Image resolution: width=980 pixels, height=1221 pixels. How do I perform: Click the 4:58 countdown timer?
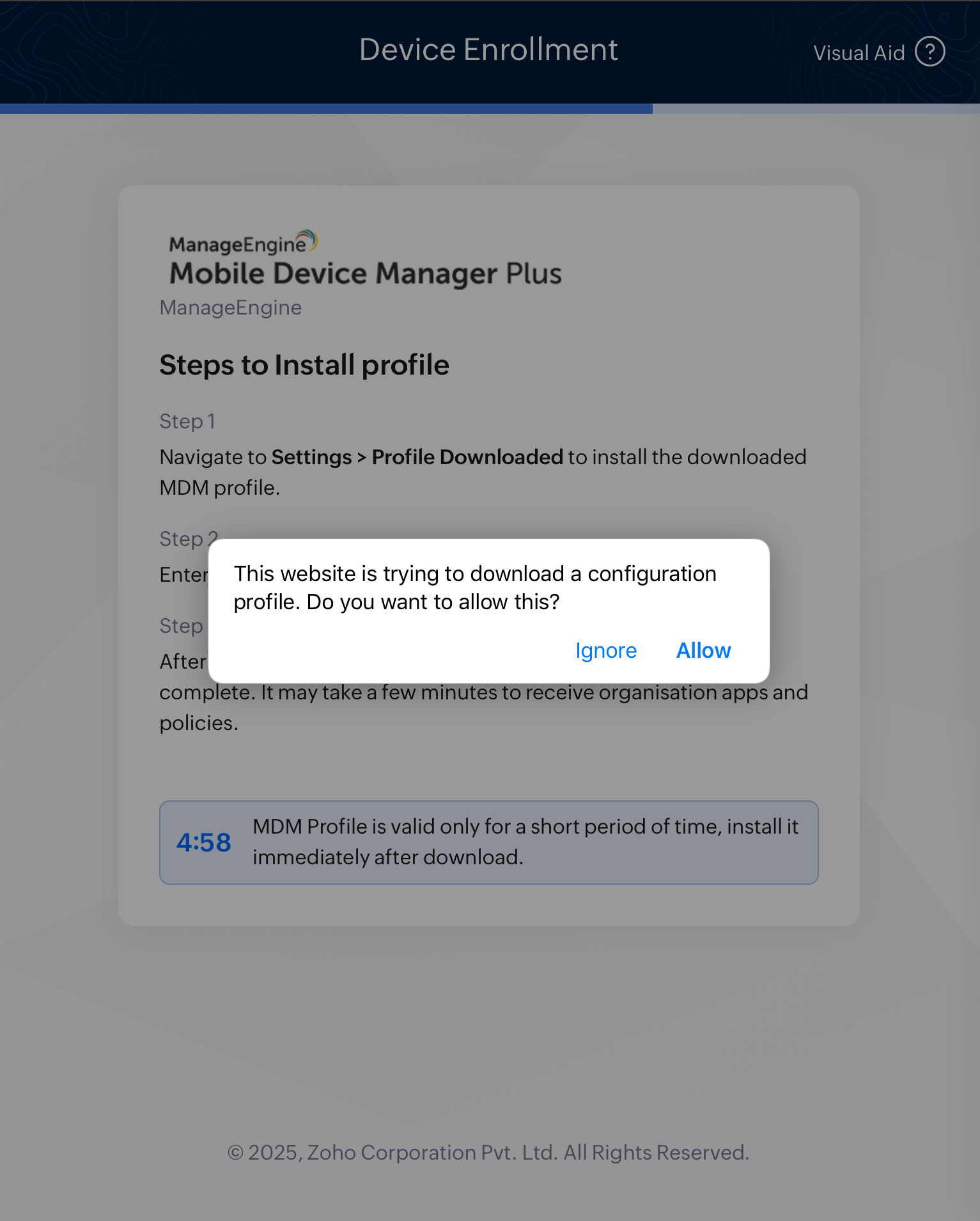pos(203,843)
